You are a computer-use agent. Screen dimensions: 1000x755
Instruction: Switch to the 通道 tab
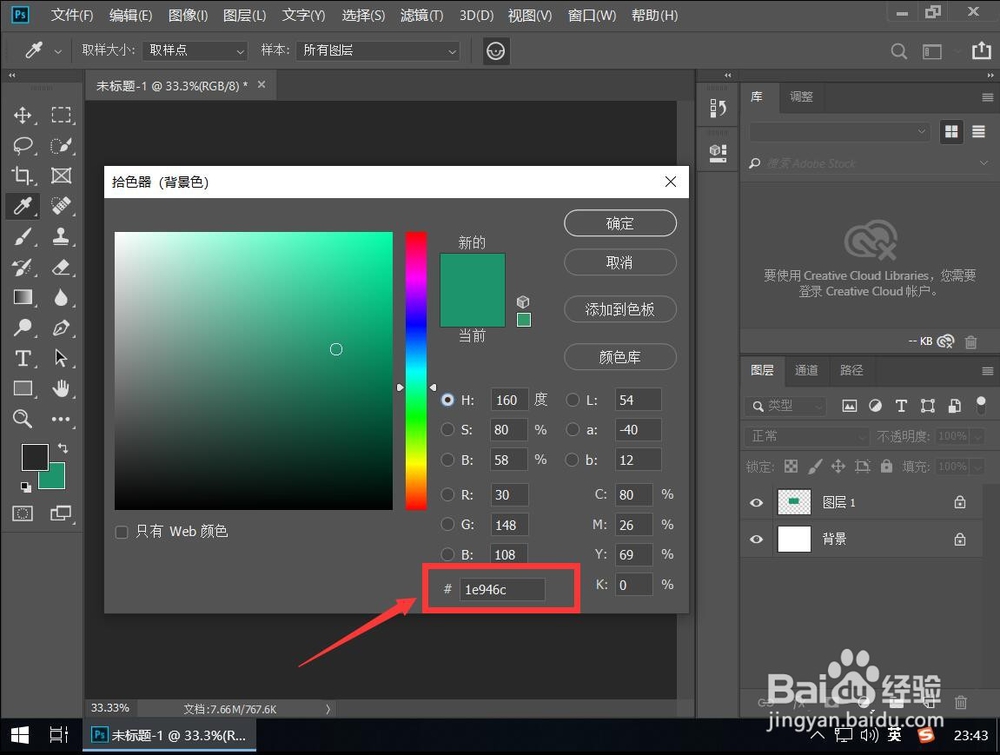[806, 370]
